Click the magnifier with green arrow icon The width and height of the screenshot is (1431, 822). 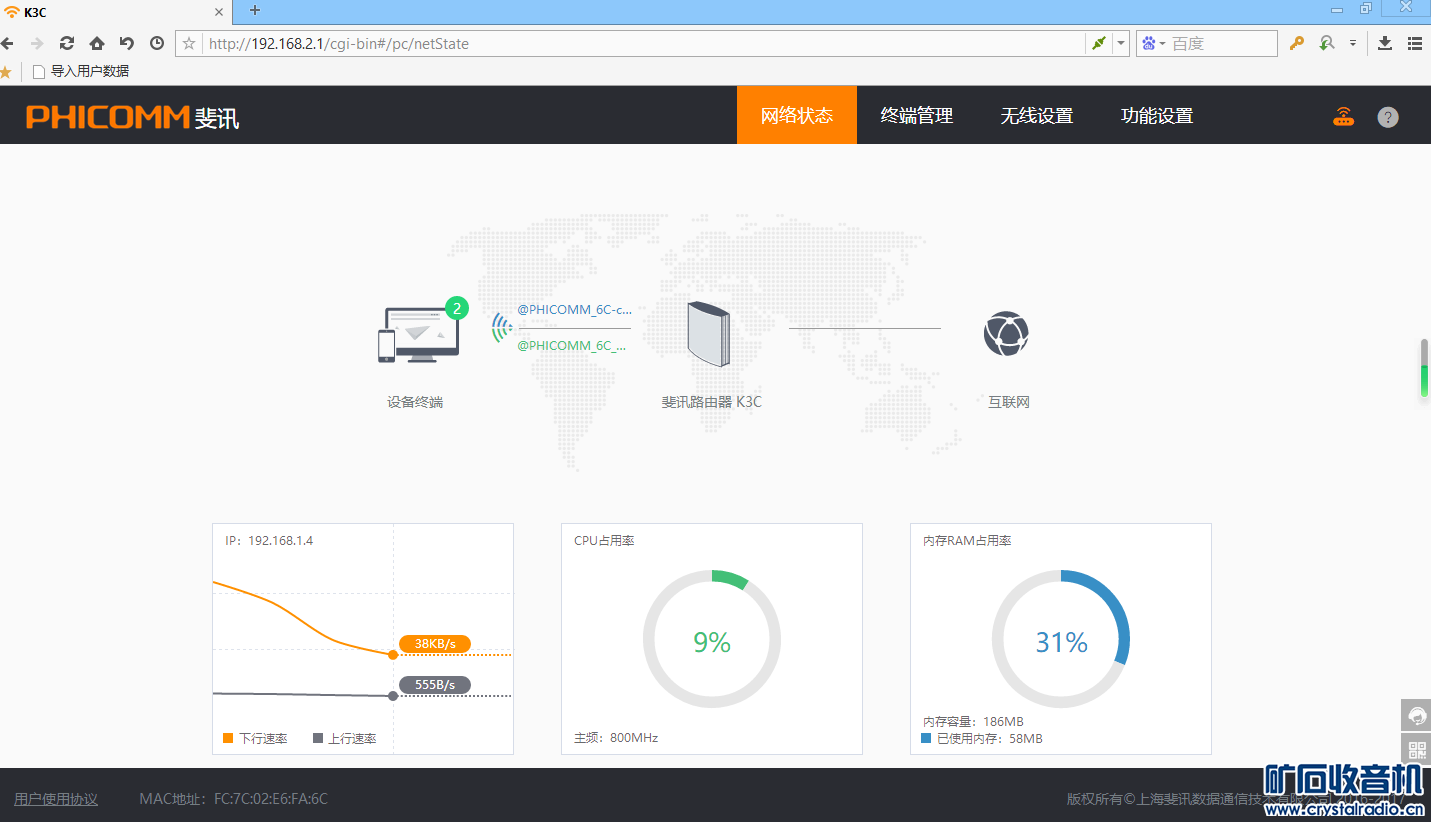(1327, 43)
